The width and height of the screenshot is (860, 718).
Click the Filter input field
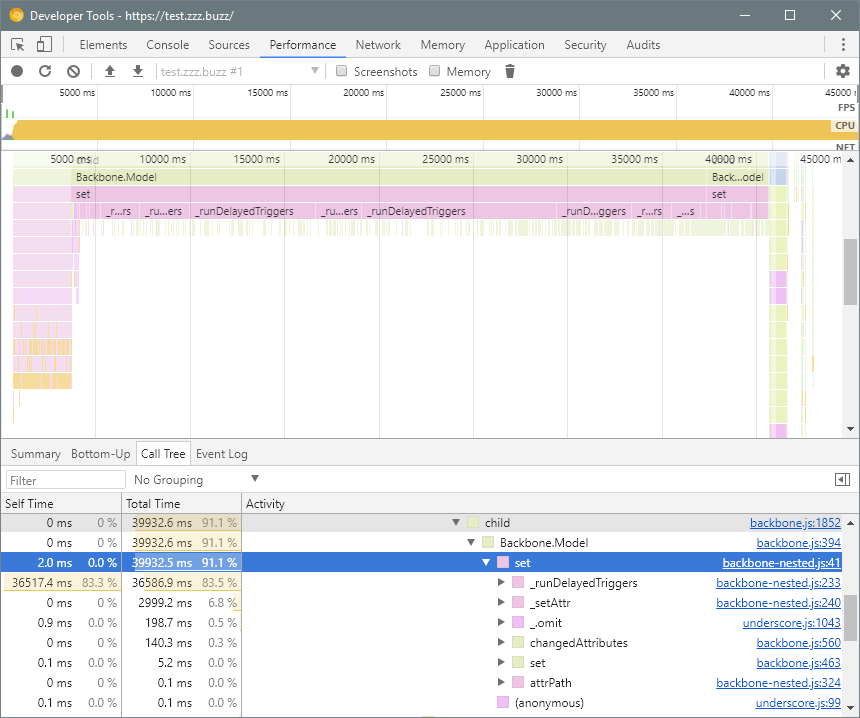(66, 480)
